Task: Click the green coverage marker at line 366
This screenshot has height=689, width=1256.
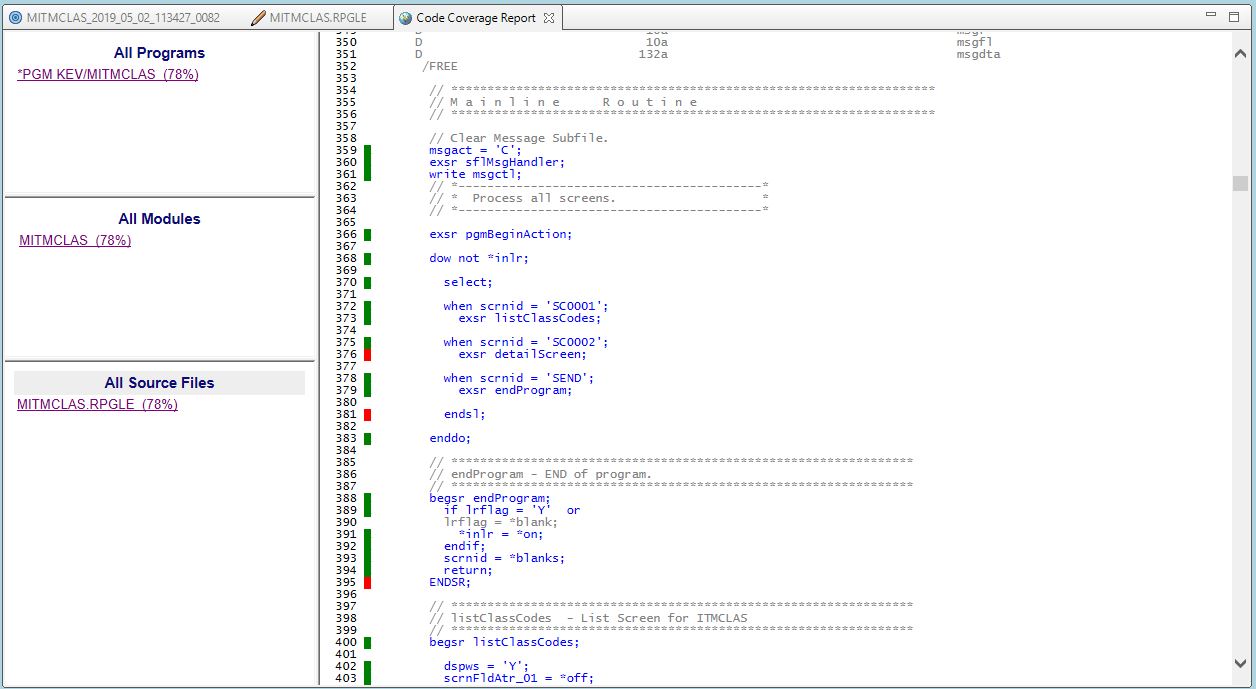Action: coord(367,235)
